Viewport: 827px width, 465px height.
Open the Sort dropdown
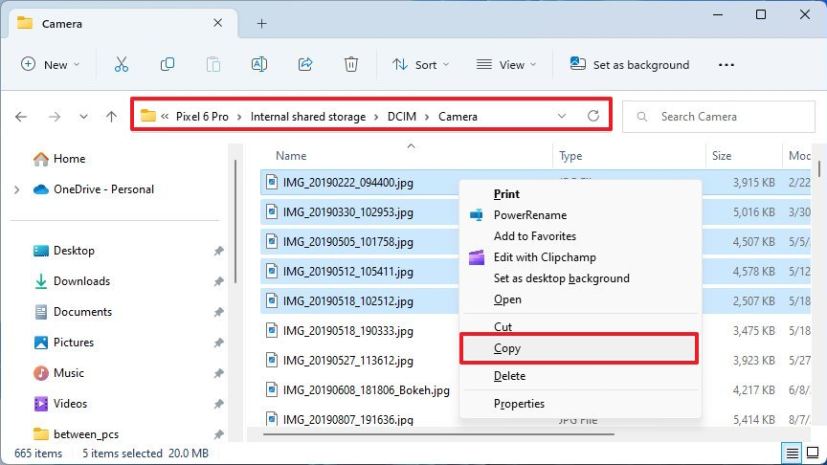[421, 64]
